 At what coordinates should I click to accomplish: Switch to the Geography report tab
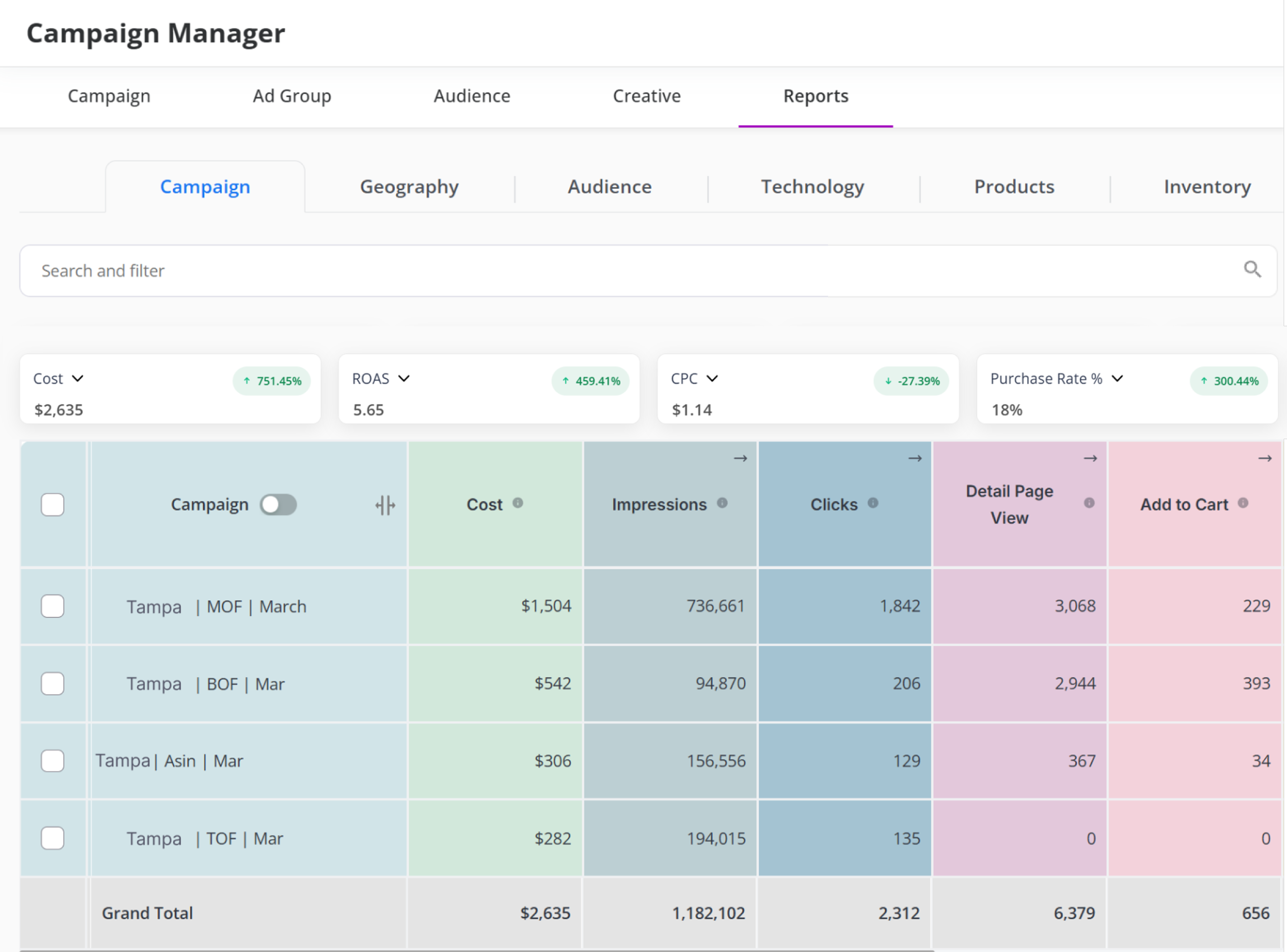click(x=409, y=187)
